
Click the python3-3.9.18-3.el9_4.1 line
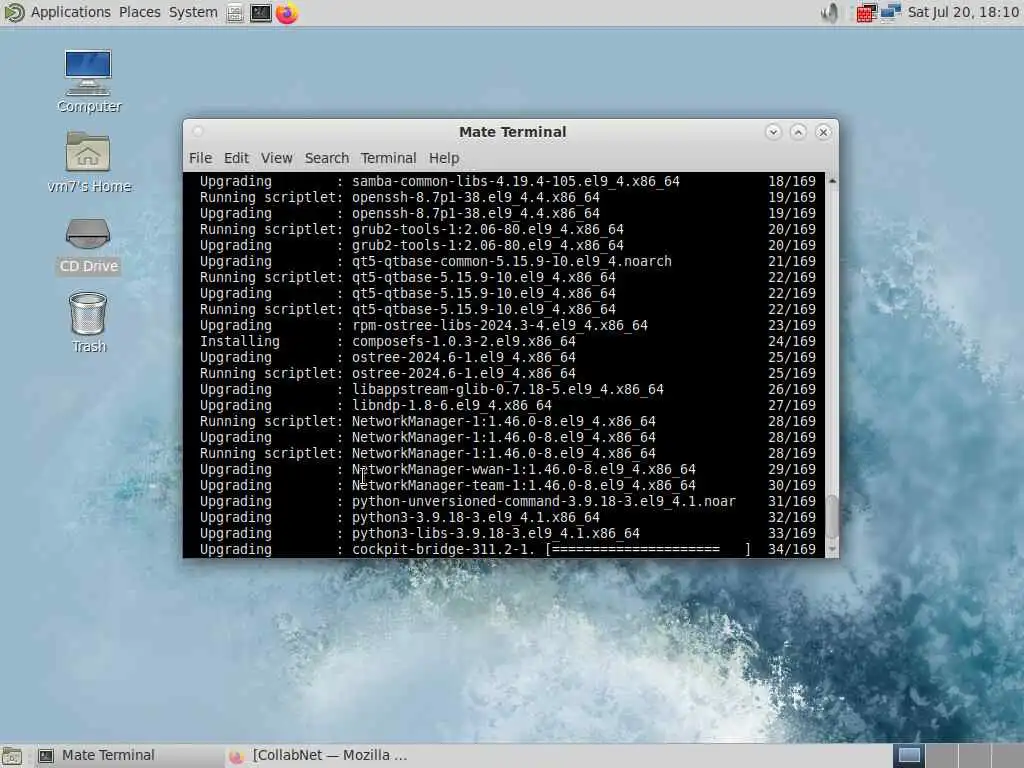[507, 517]
